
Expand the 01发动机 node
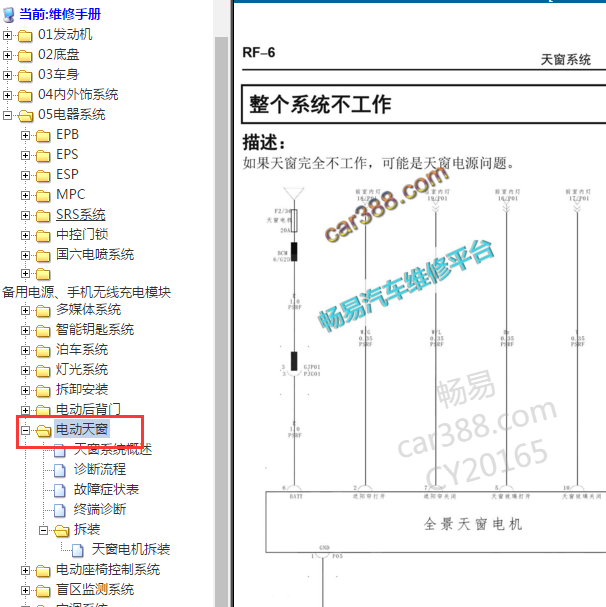coord(7,35)
